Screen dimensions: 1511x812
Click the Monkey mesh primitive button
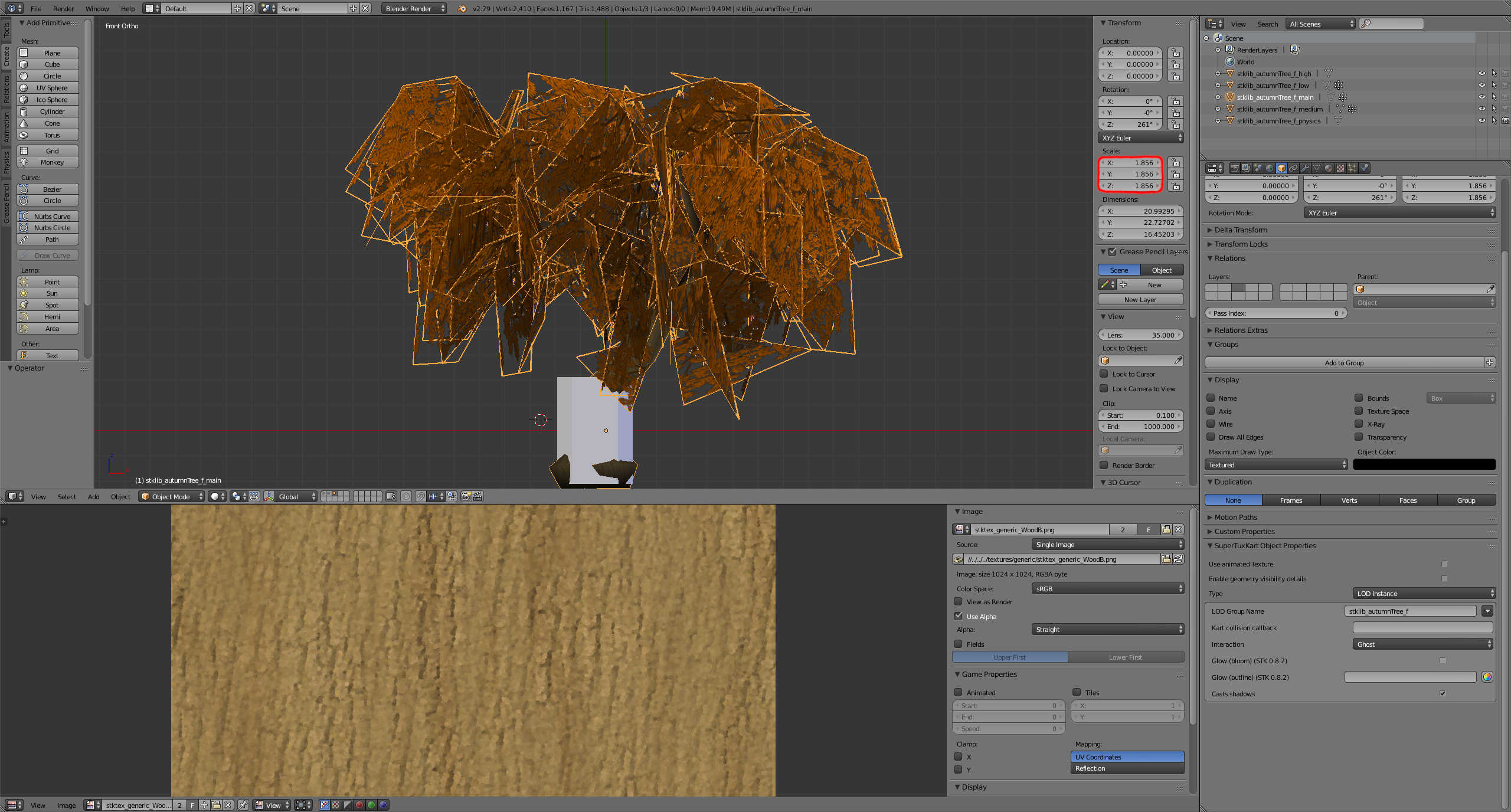click(x=52, y=162)
